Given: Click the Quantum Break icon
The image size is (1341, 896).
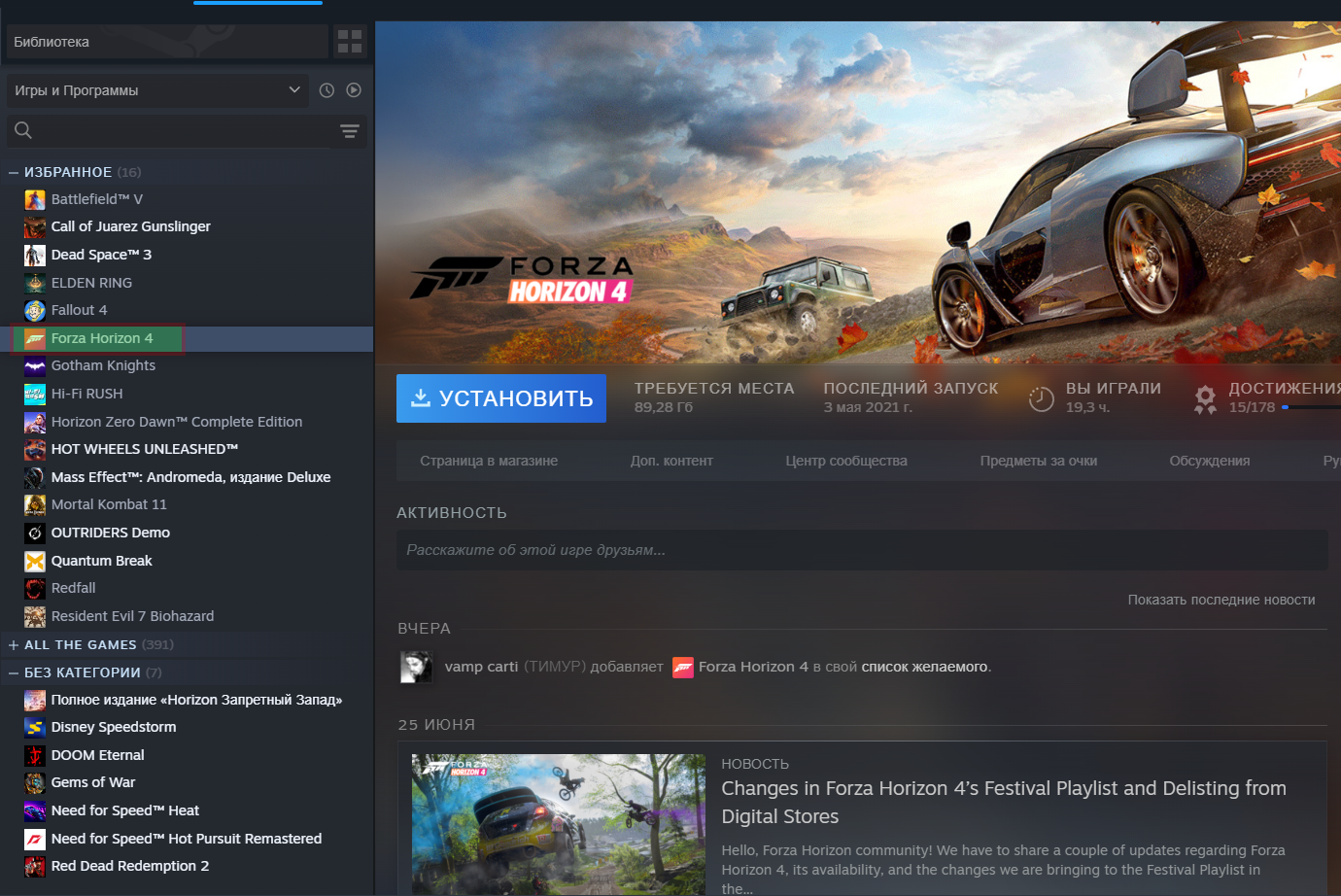Looking at the screenshot, I should [x=35, y=561].
